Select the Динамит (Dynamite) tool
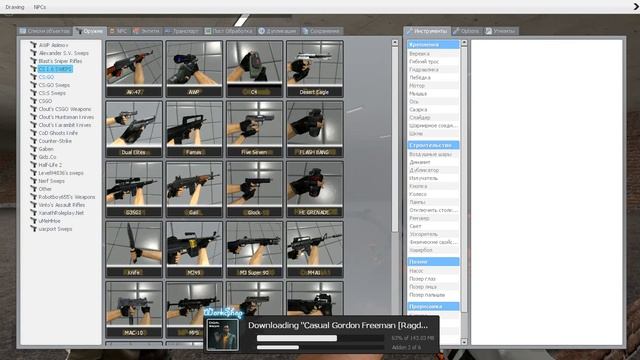 [433, 162]
